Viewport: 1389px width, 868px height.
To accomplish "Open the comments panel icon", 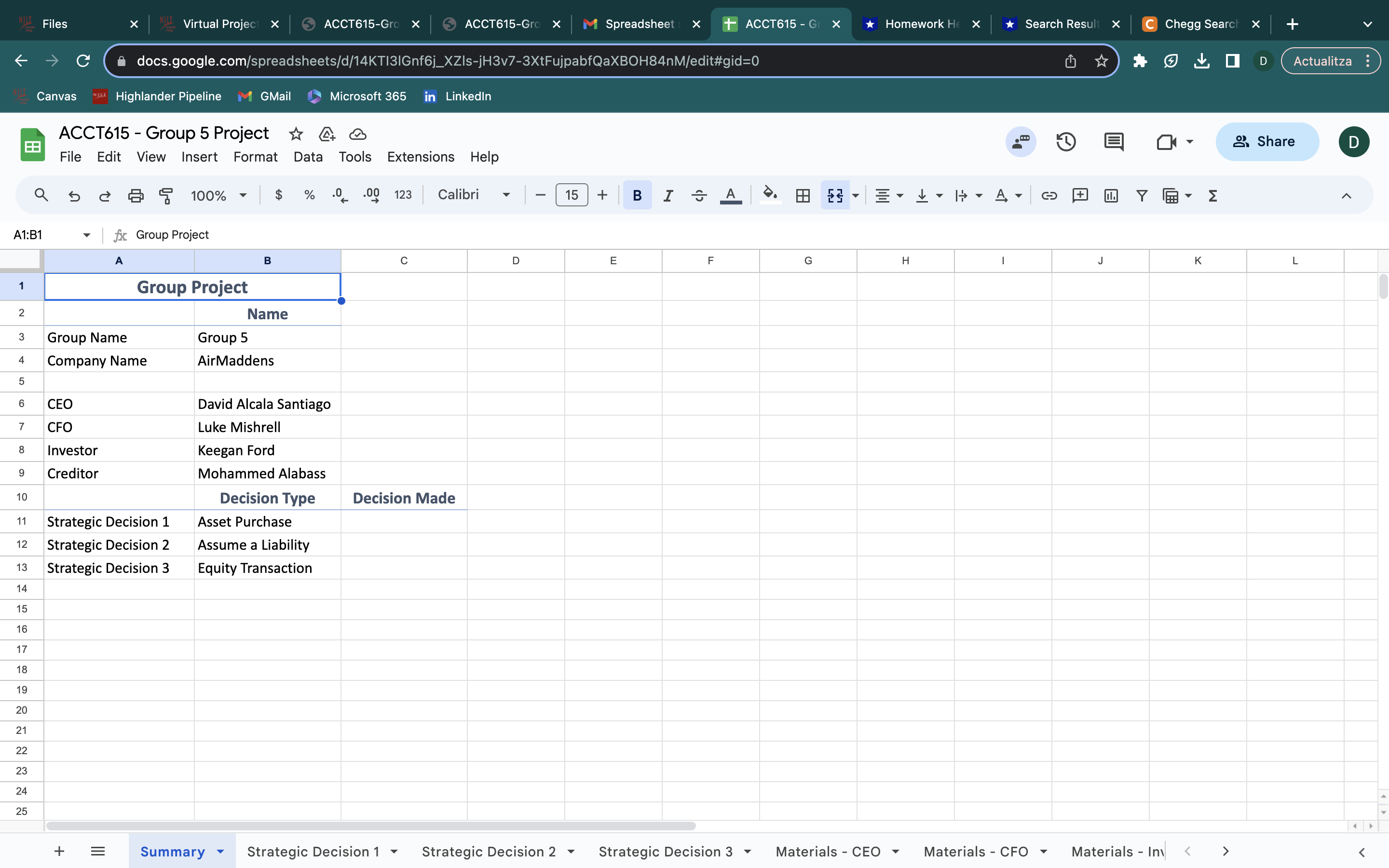I will click(x=1114, y=142).
